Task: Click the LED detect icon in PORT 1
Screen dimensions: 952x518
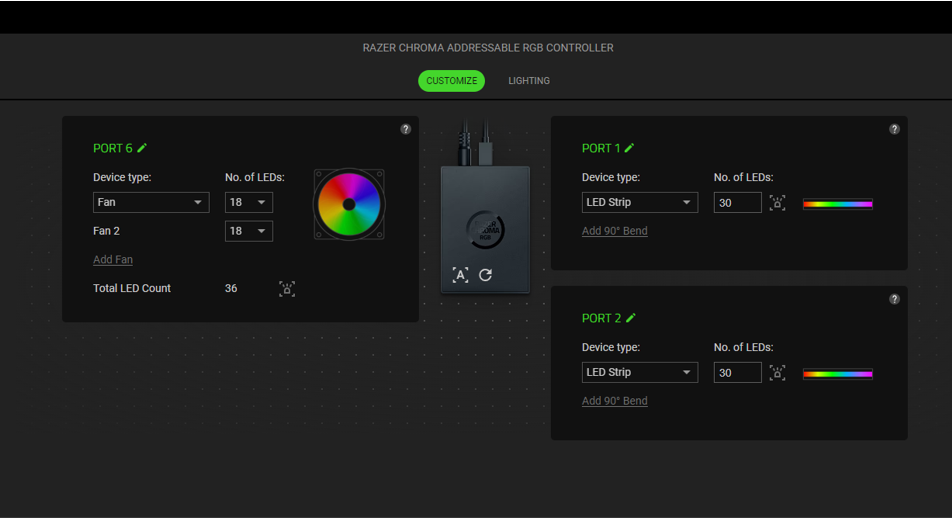Action: (x=777, y=203)
